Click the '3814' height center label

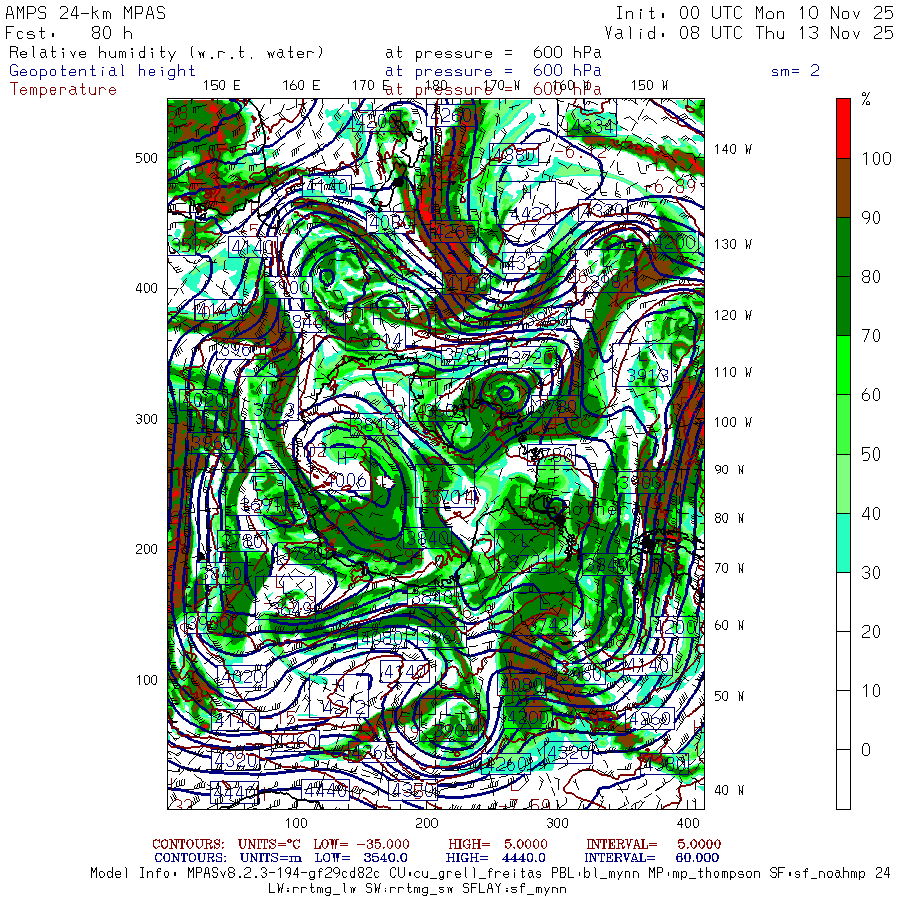[x=380, y=342]
